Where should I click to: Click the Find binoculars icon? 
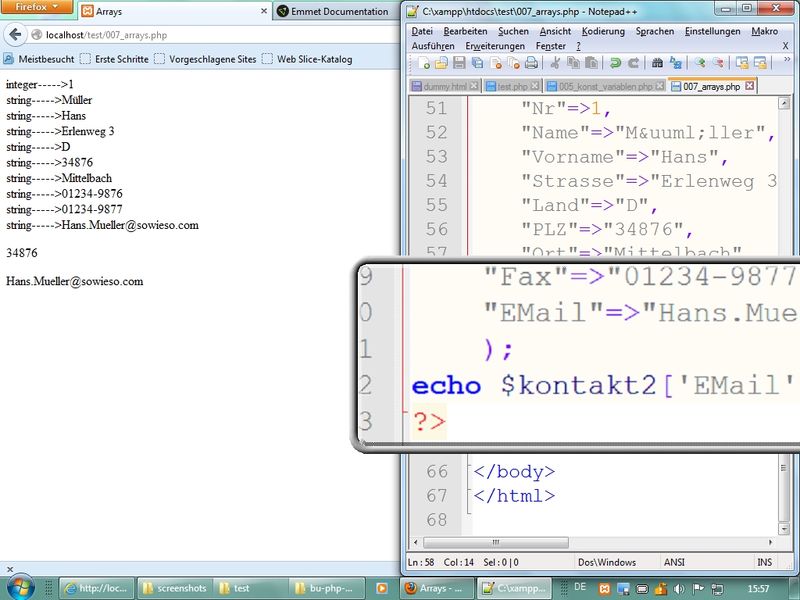coord(657,62)
